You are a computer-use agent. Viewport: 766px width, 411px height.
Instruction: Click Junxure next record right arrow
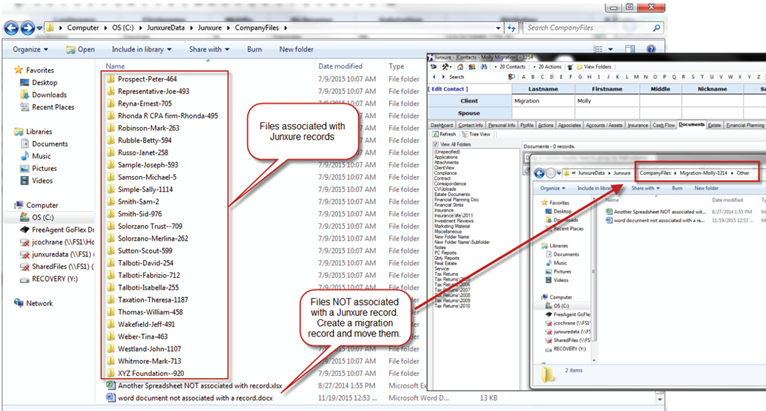point(444,77)
